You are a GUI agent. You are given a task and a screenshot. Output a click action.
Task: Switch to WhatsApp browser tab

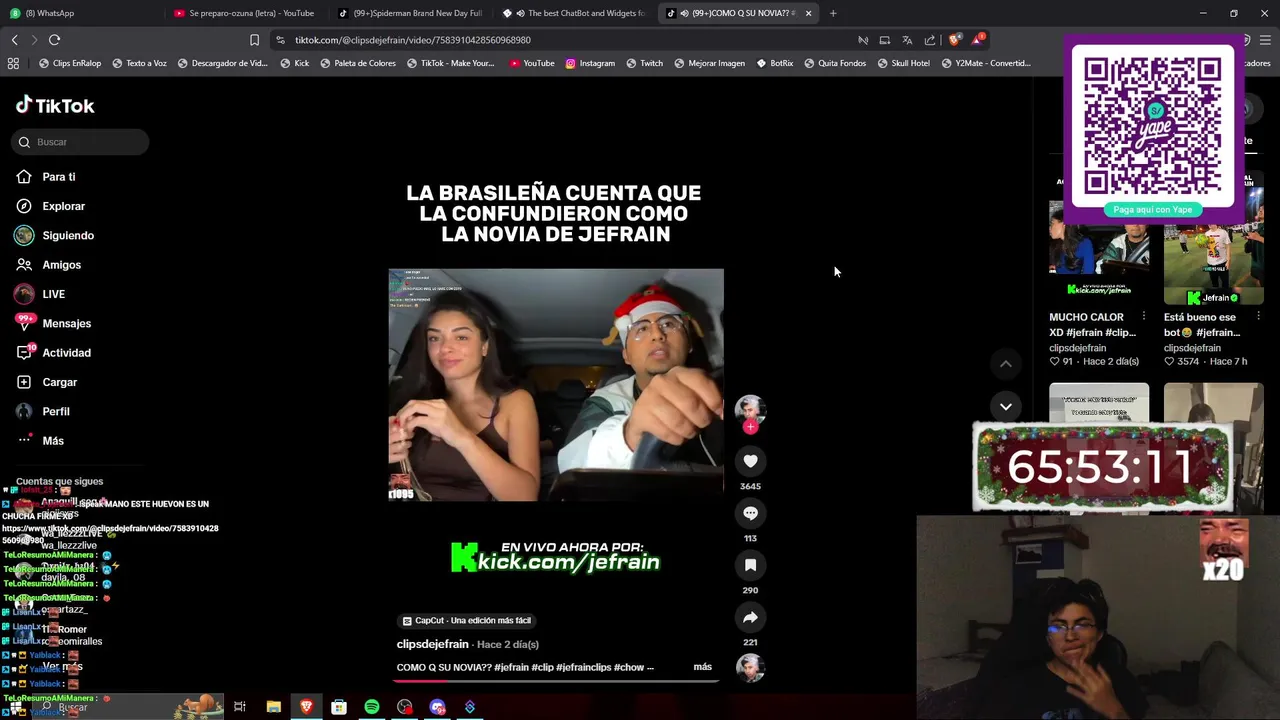pos(83,13)
